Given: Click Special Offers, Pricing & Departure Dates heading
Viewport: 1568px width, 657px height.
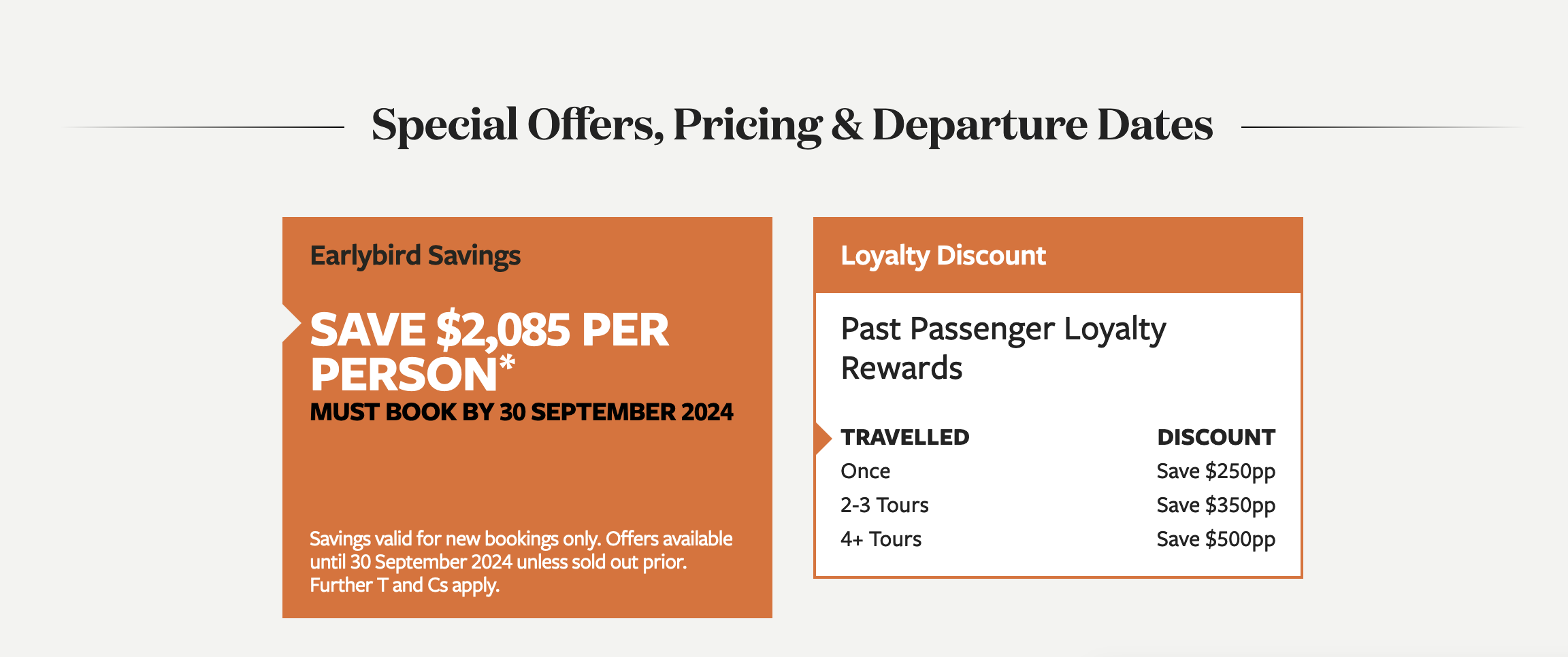Looking at the screenshot, I should point(792,125).
